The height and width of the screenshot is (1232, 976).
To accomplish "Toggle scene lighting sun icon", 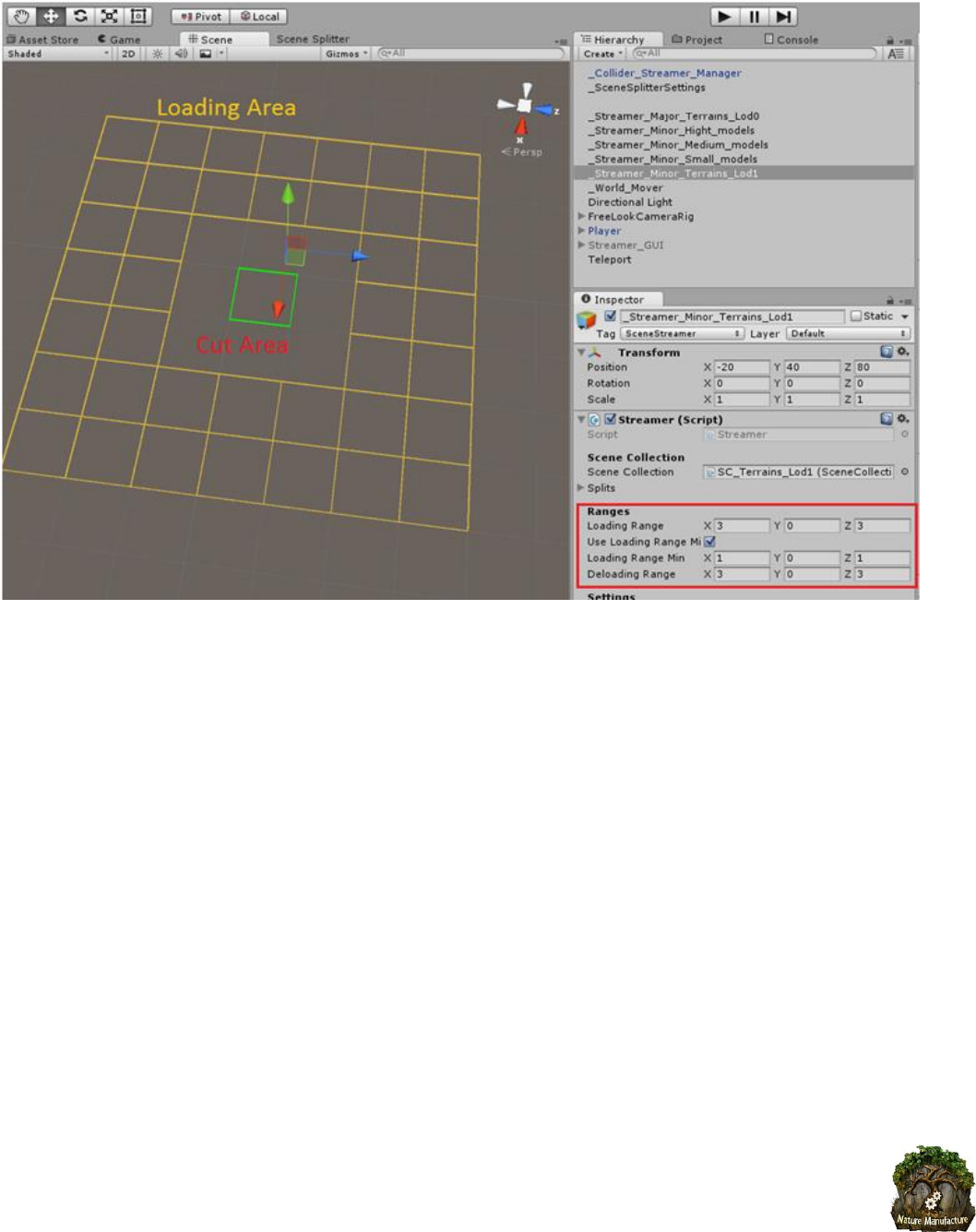I will point(158,54).
